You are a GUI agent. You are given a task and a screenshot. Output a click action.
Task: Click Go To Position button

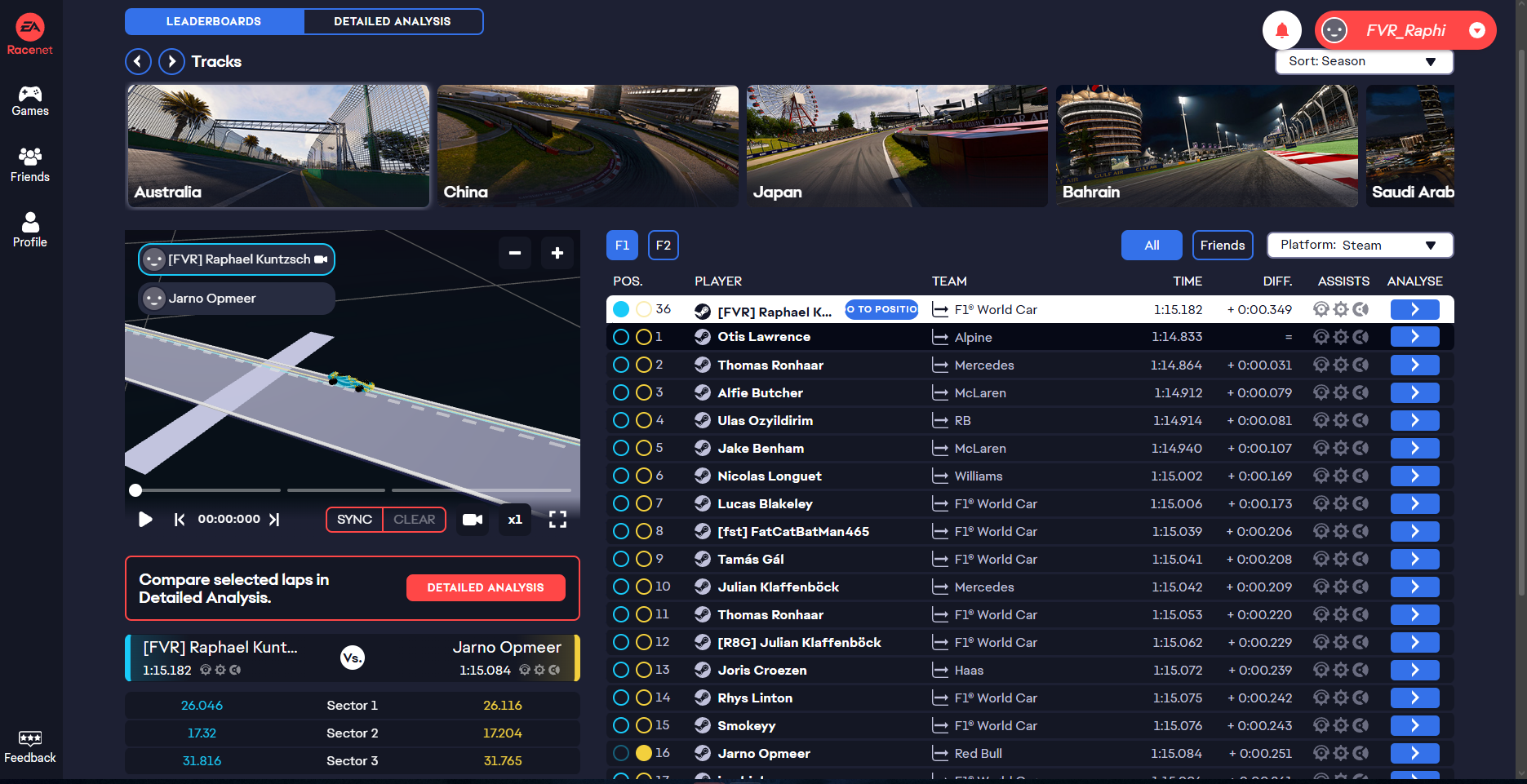[x=882, y=309]
